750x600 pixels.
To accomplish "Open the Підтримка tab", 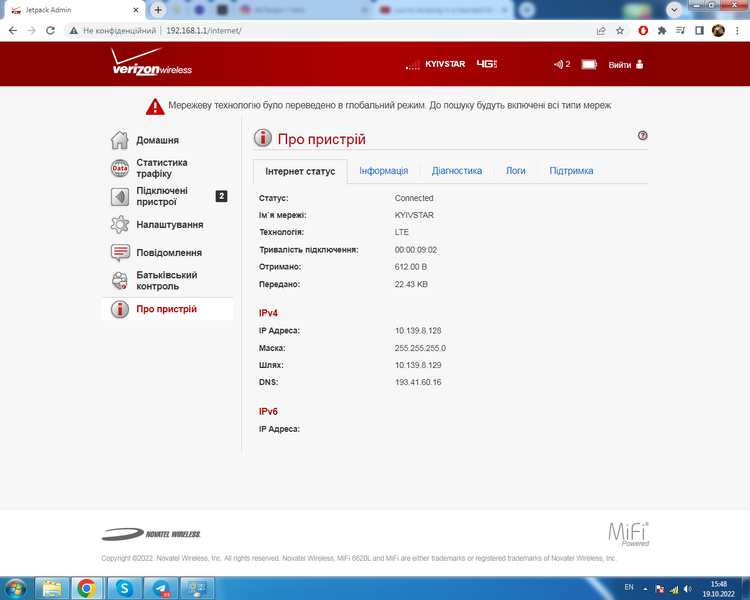I will click(x=571, y=171).
